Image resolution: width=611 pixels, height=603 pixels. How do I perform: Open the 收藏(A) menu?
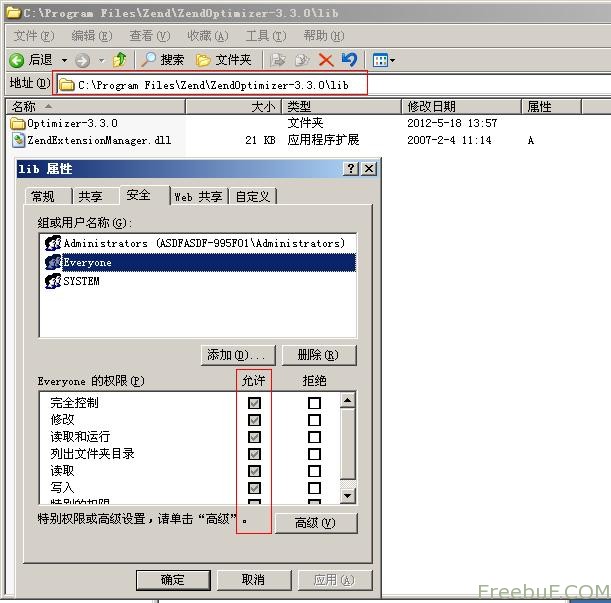coord(208,36)
